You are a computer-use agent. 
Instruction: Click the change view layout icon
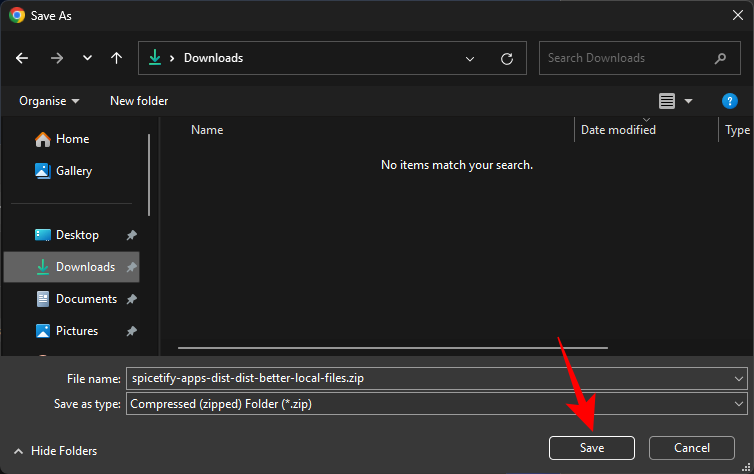tap(667, 101)
